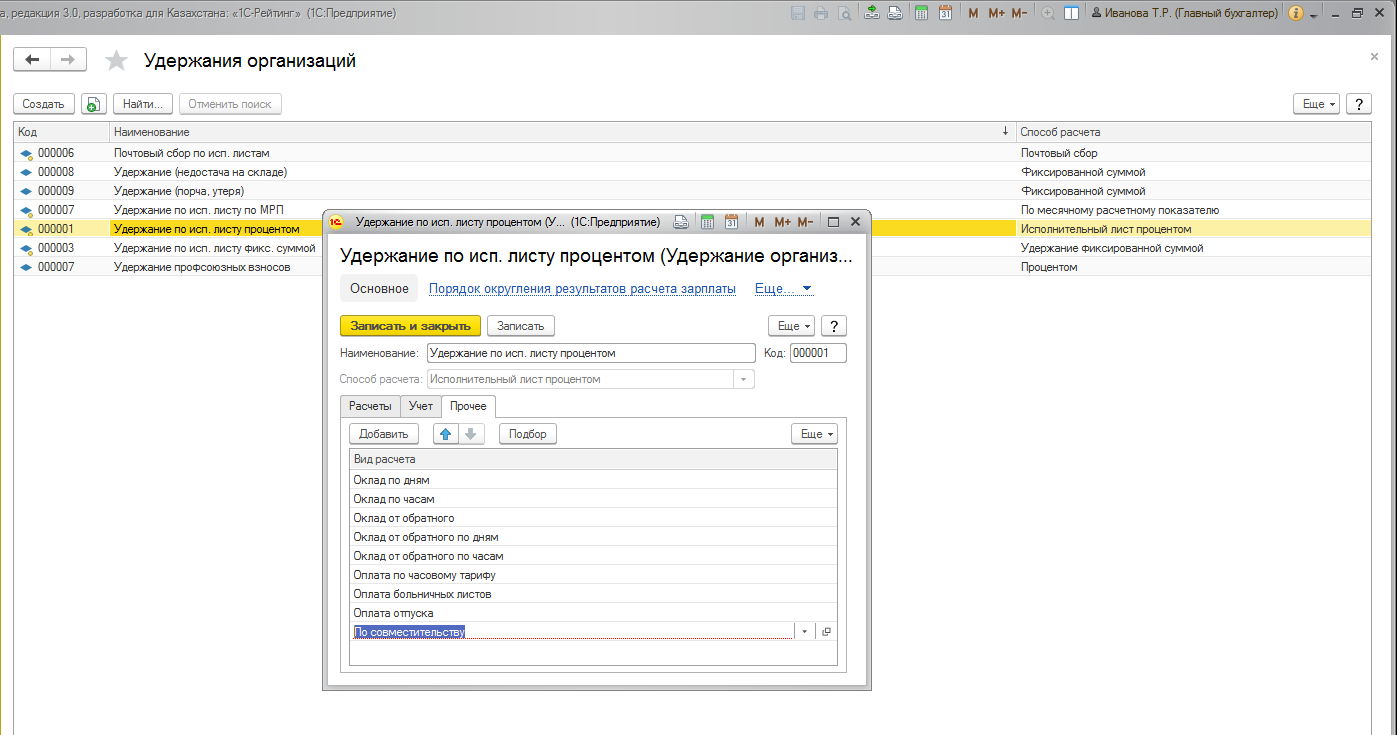Image resolution: width=1397 pixels, height=735 pixels.
Task: Click user name Иванова Т.Р. (Главный бухгалтер)
Action: 1185,13
